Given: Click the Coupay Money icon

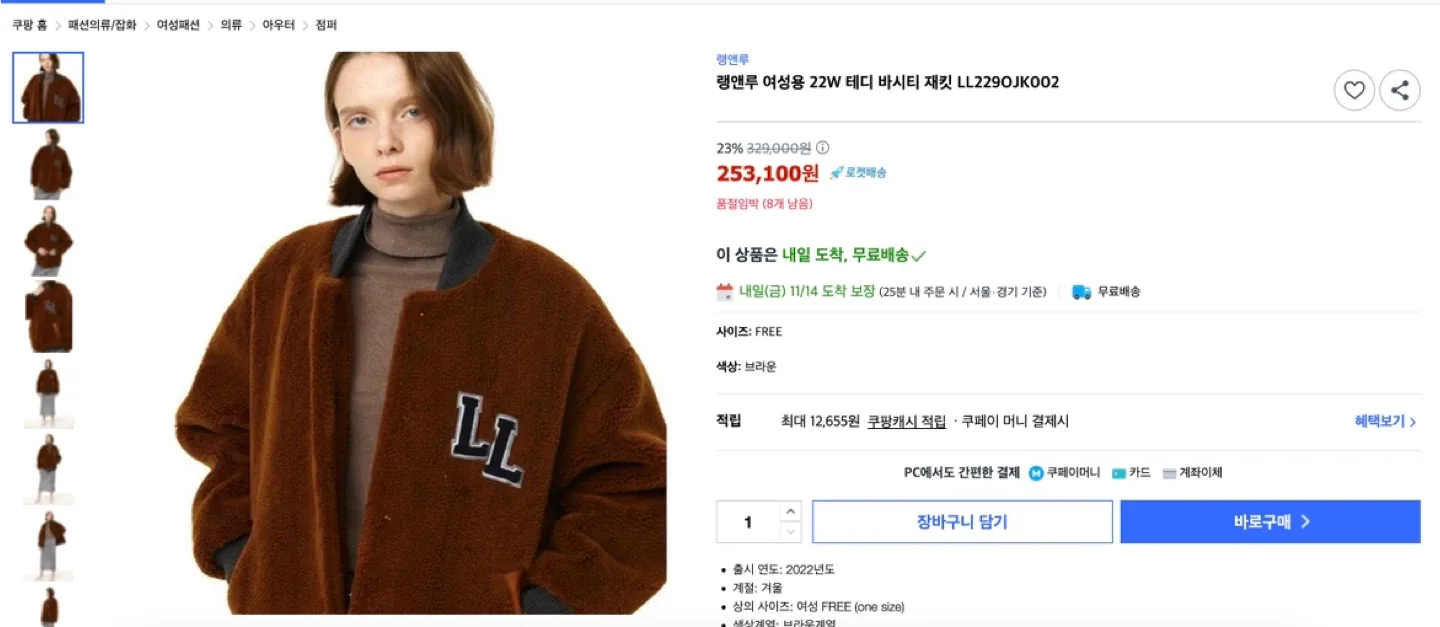Looking at the screenshot, I should tap(1036, 473).
